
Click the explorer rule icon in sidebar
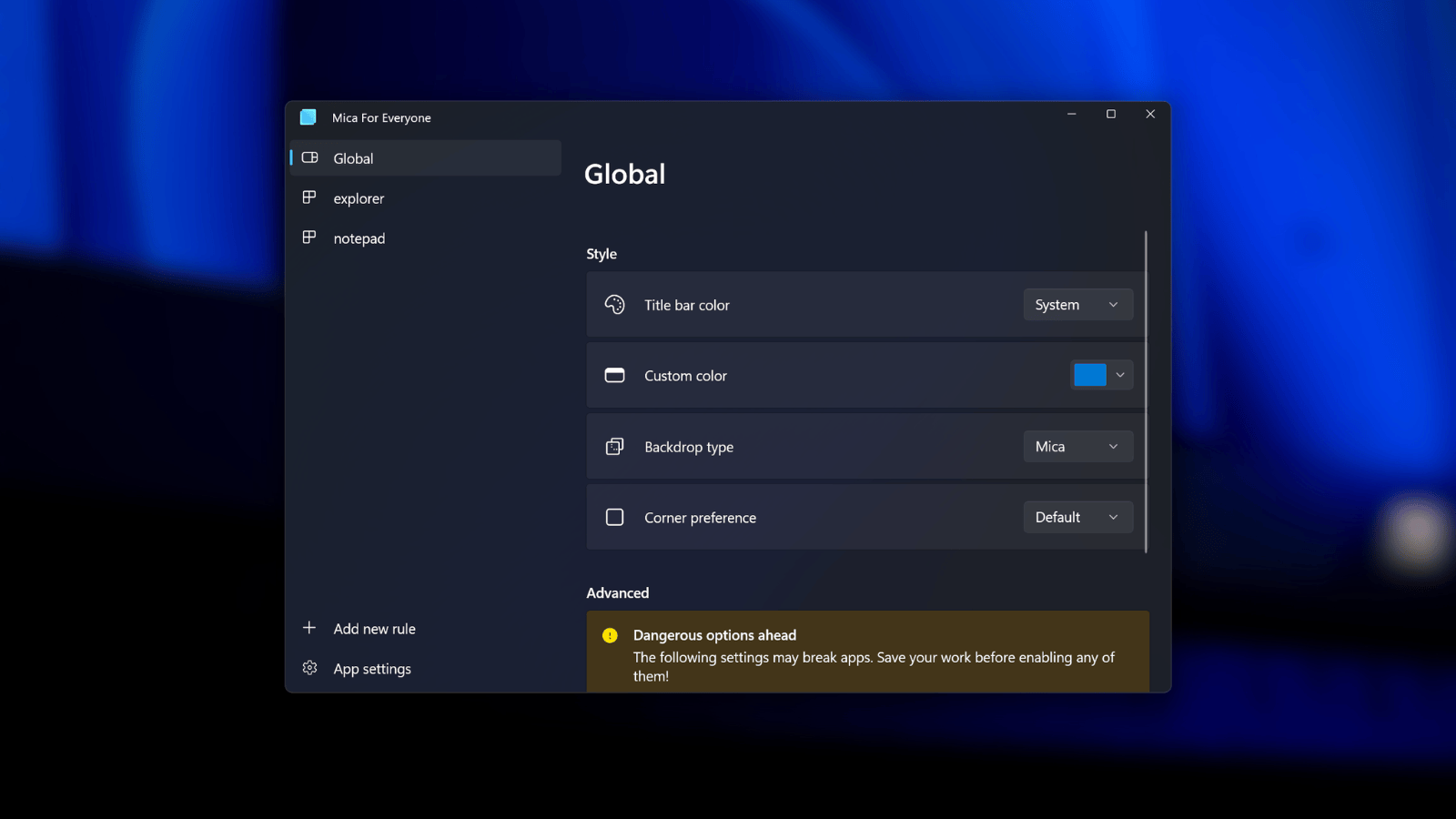point(310,197)
